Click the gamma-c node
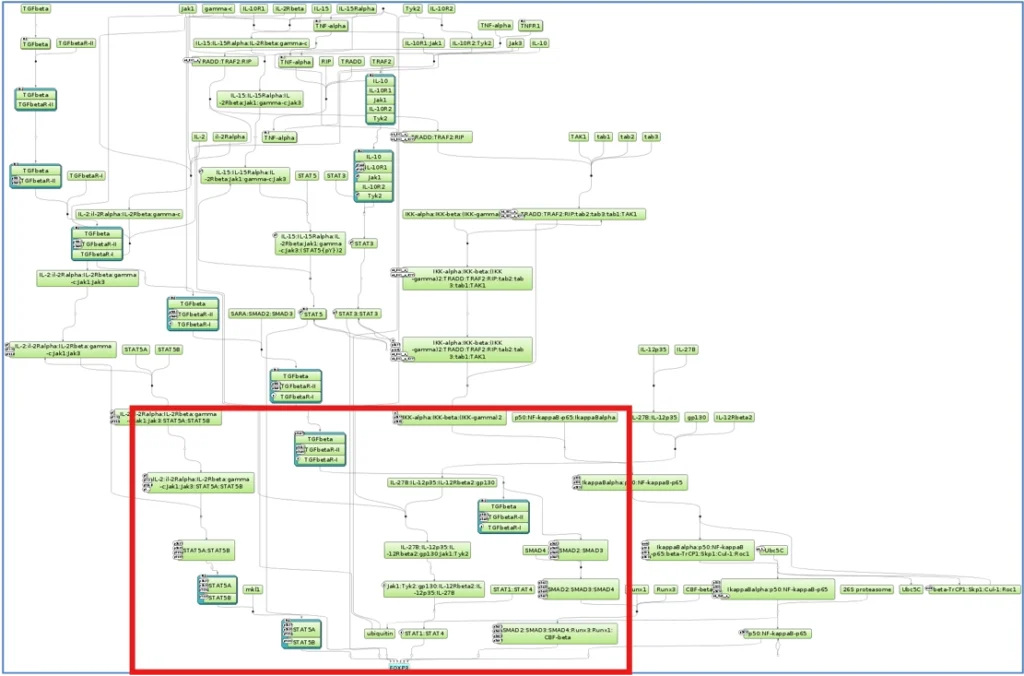Image resolution: width=1024 pixels, height=676 pixels. click(x=218, y=9)
